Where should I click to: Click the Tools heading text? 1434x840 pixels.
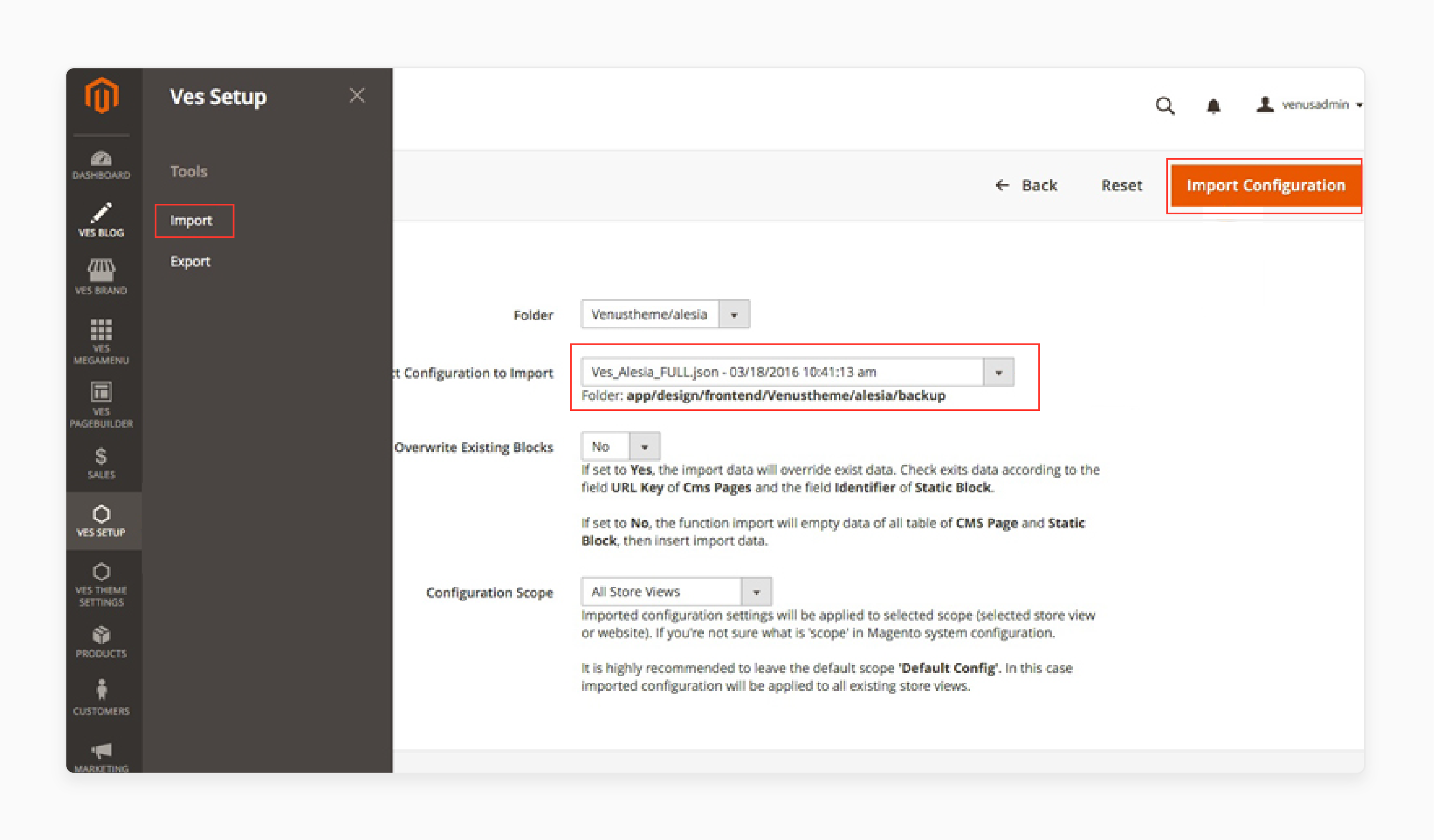click(x=189, y=172)
